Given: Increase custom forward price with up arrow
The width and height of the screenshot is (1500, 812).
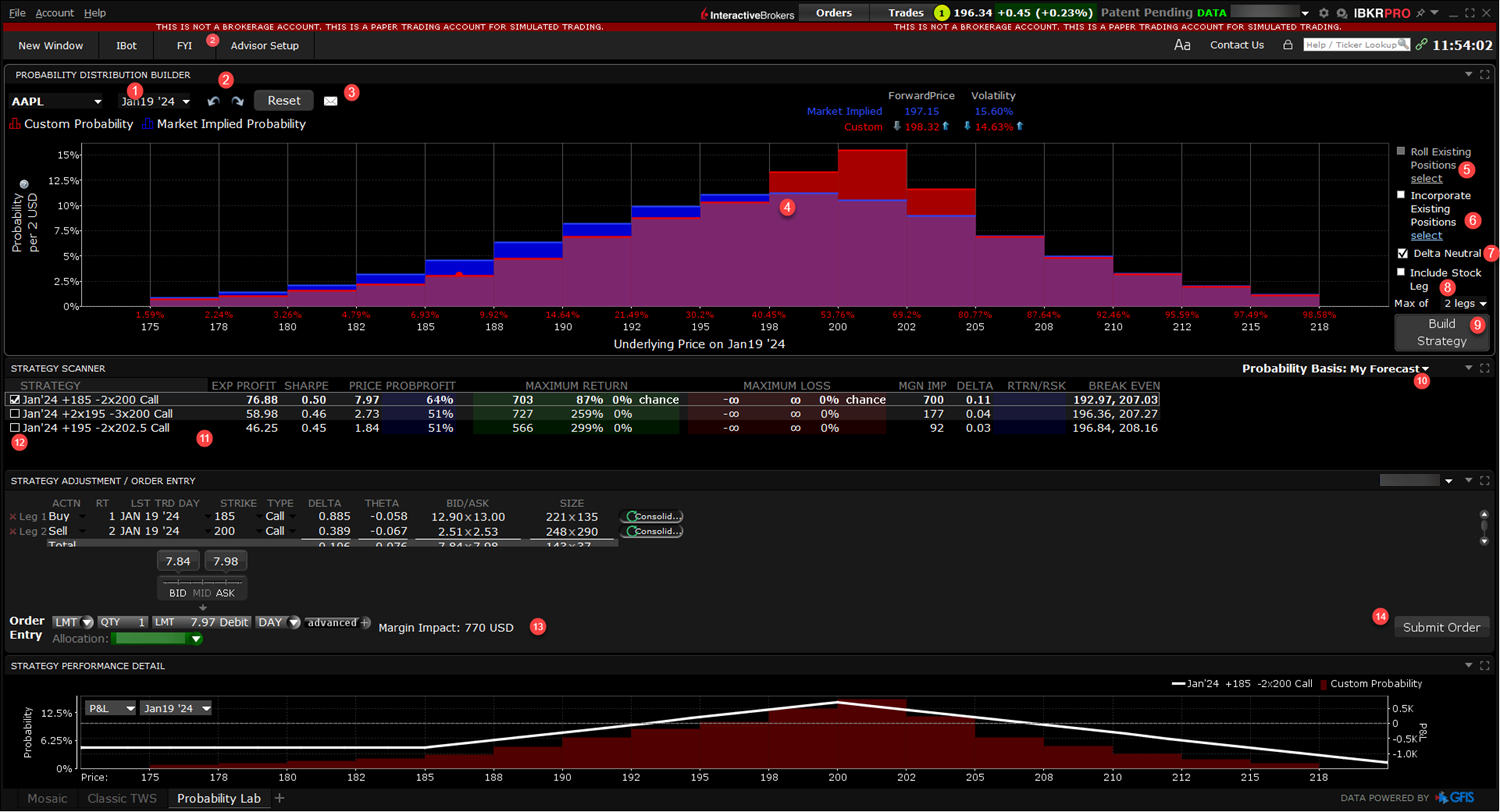Looking at the screenshot, I should tap(946, 127).
